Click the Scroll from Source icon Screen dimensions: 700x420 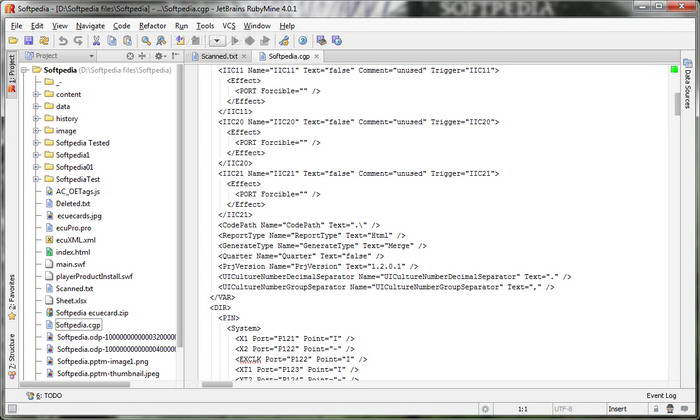130,56
